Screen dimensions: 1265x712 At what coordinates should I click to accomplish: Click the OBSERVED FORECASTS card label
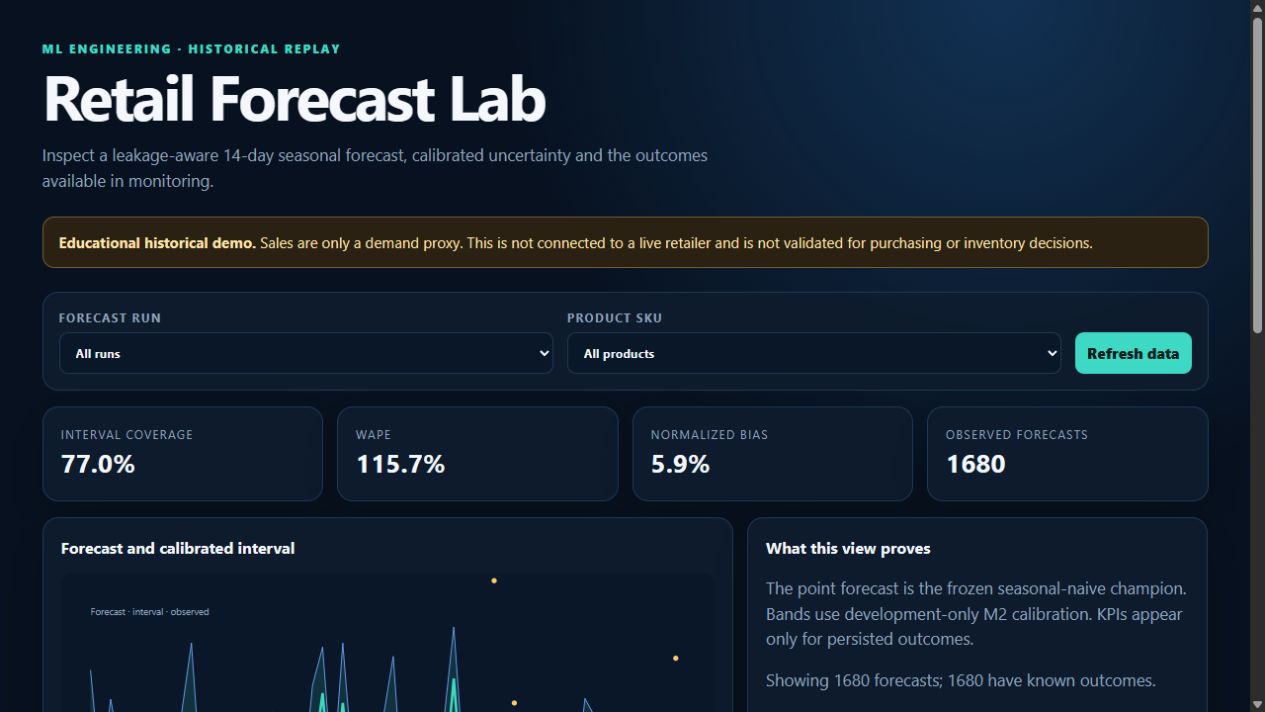[x=1017, y=435]
